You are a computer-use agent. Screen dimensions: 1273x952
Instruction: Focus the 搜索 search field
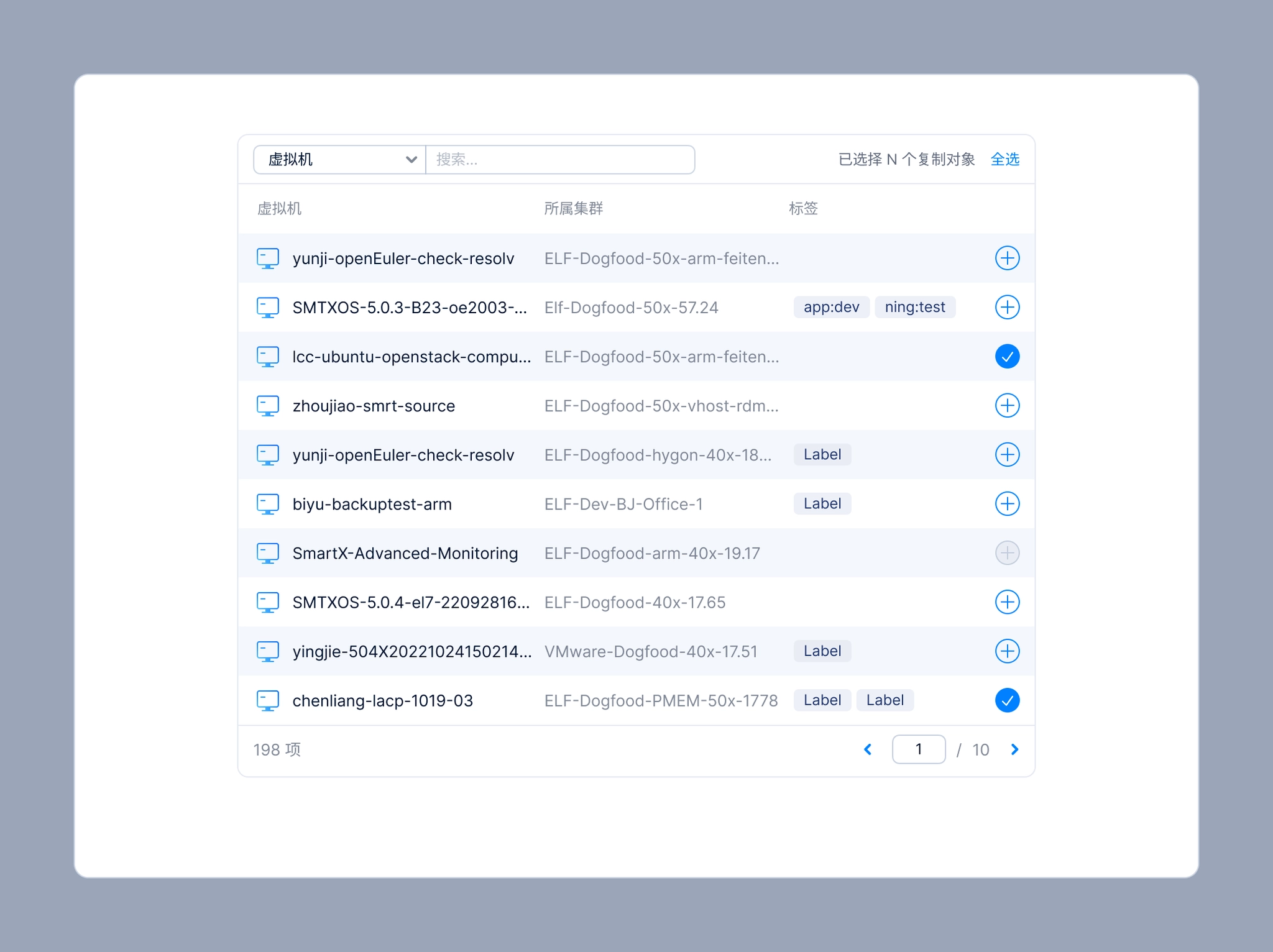[x=559, y=160]
